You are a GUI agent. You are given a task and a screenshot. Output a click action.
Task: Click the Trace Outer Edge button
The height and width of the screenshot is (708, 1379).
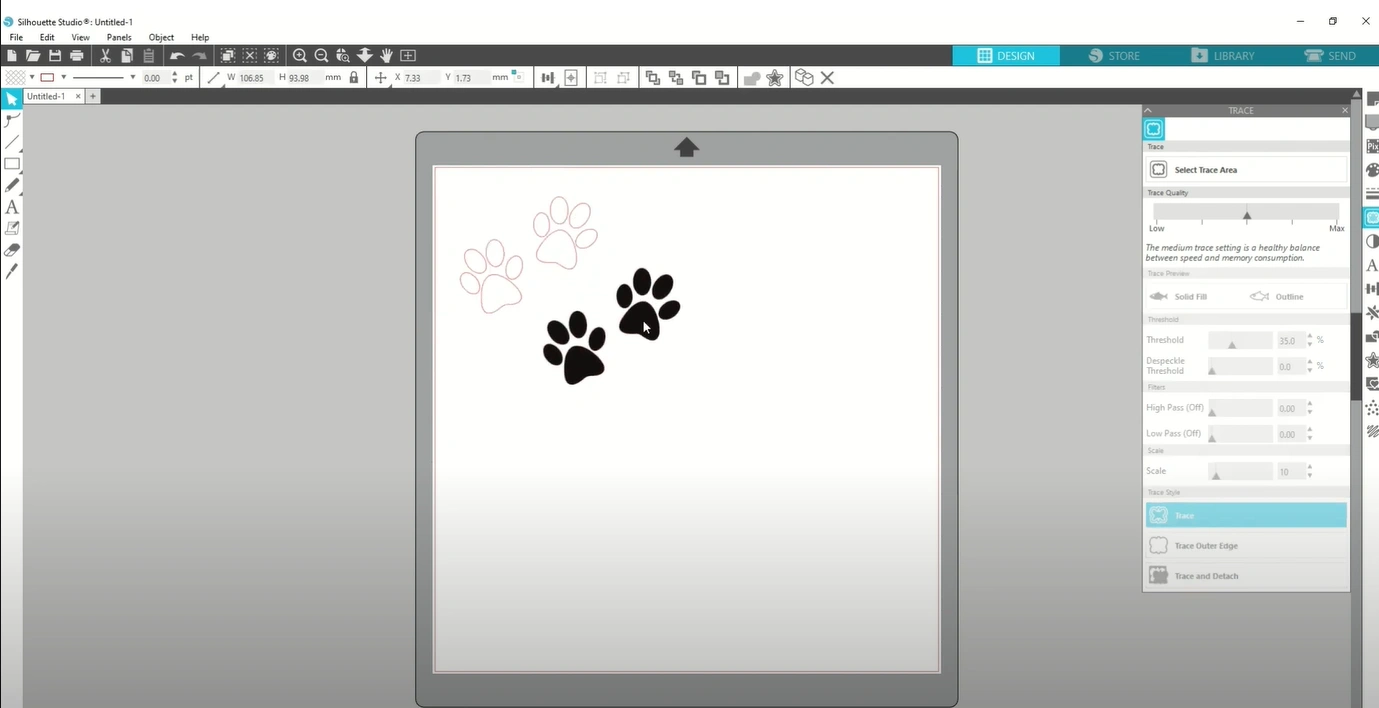click(1245, 546)
